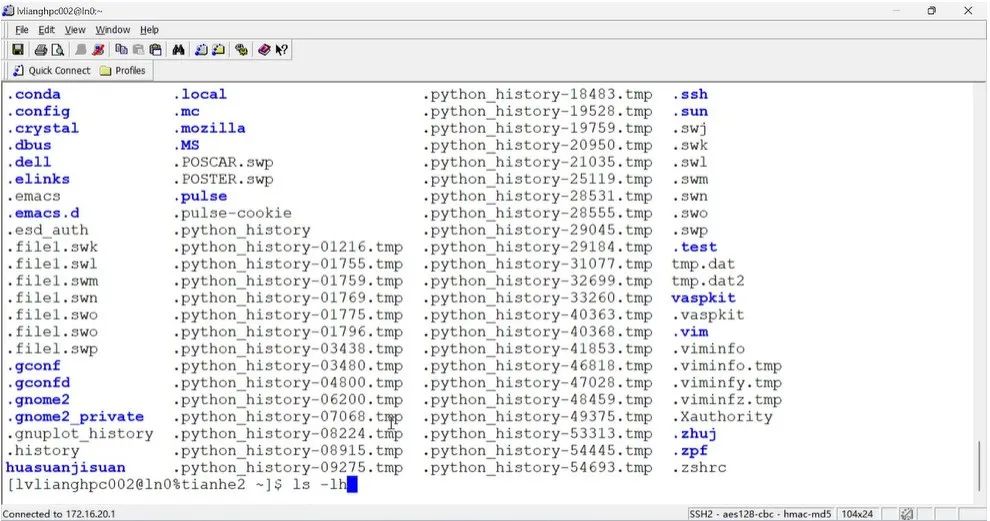Screen dimensions: 990x521
Task: Click the 'tmp.dat2' file name
Action: tap(708, 281)
